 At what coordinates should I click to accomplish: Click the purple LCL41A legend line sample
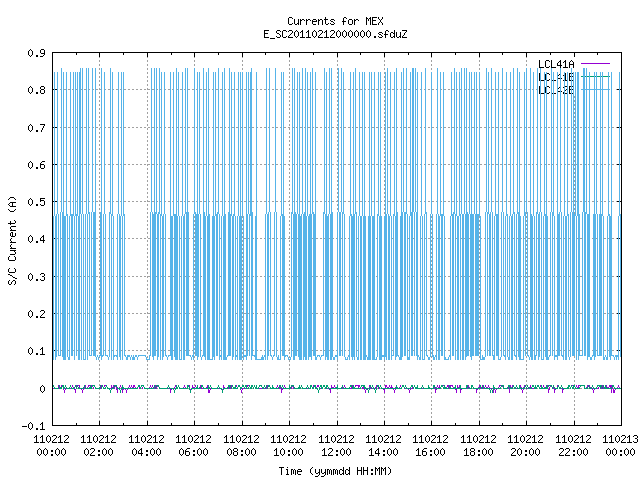tap(595, 64)
